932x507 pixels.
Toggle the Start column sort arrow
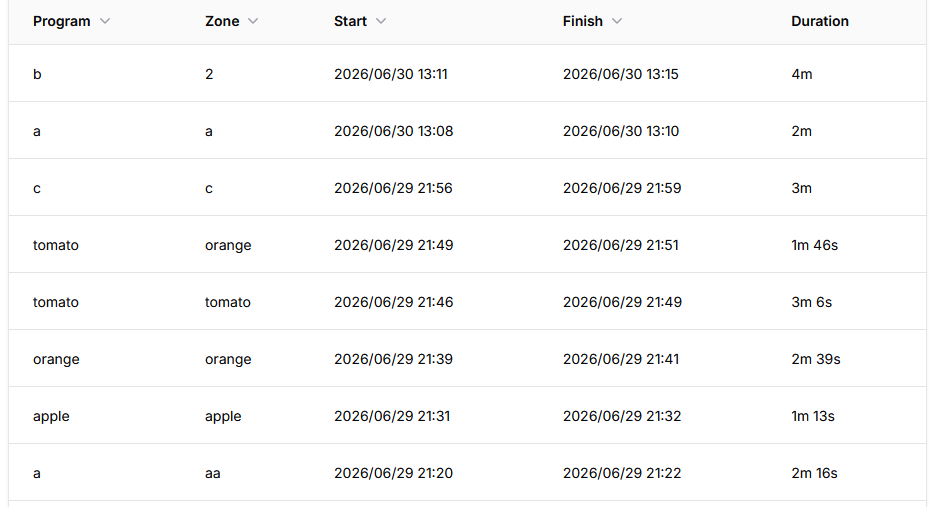point(381,21)
